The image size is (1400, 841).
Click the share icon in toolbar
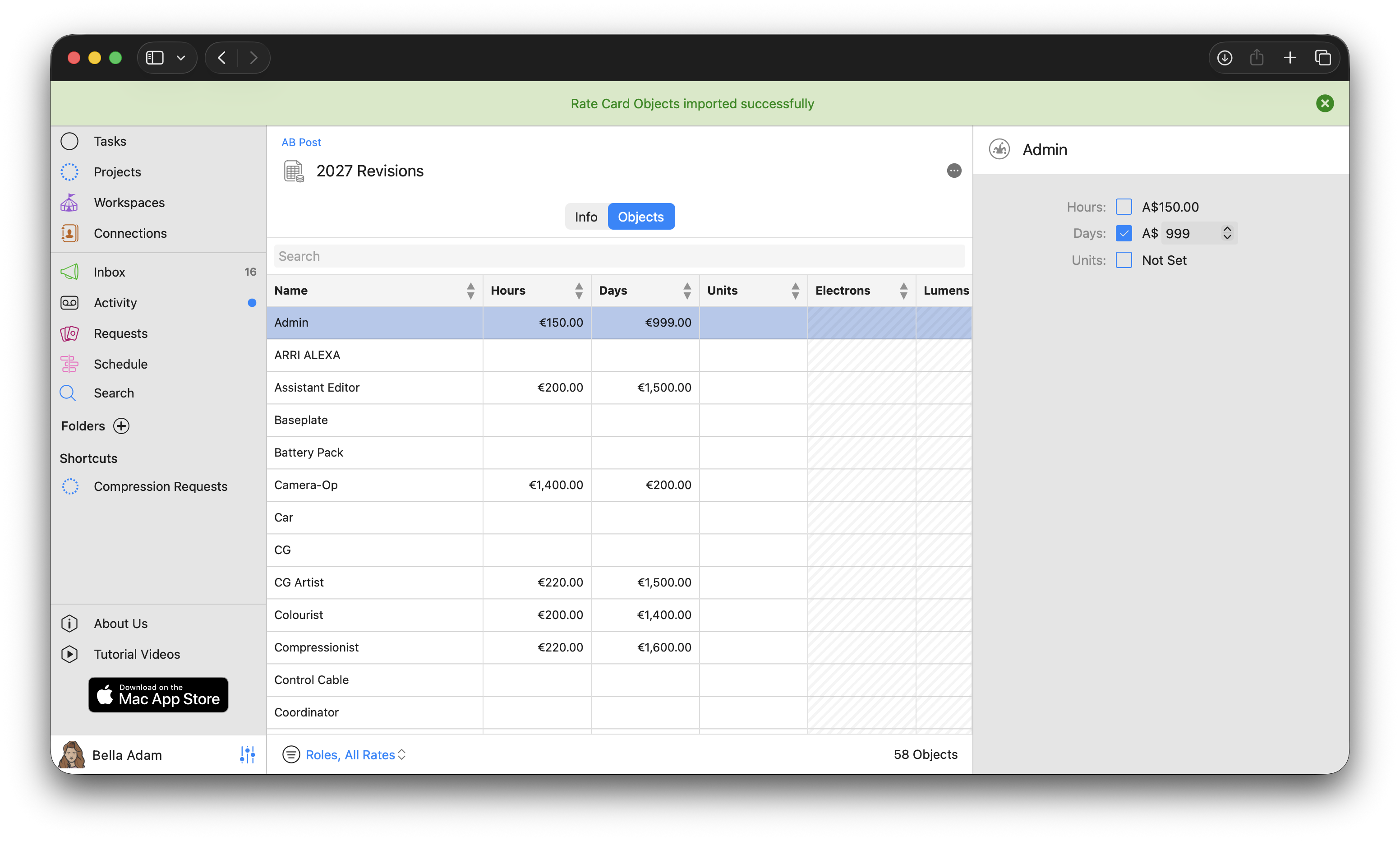click(x=1257, y=57)
